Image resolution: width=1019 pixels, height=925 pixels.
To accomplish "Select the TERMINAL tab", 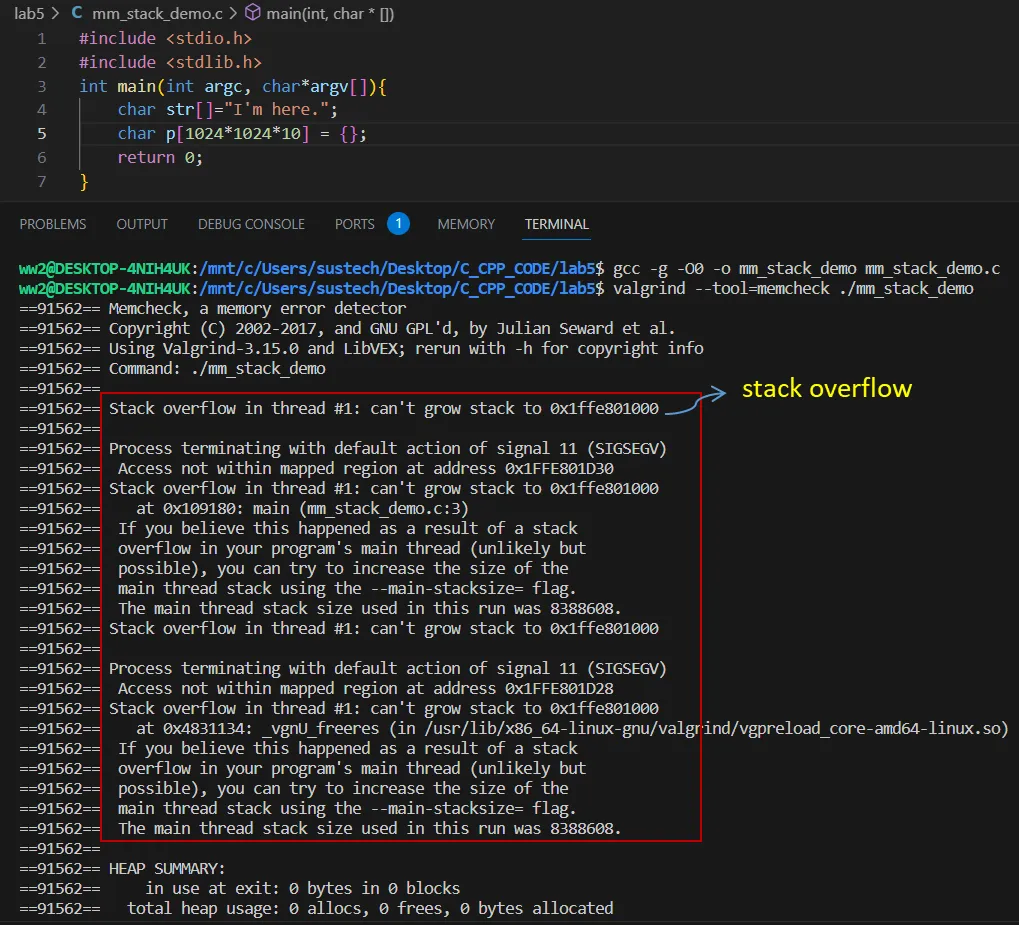I will coord(557,224).
